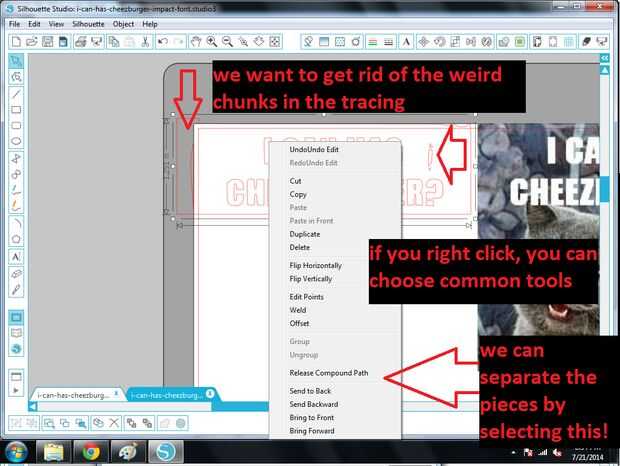Pick the Ellipse drawing tool
The image size is (620, 466).
pyautogui.click(x=16, y=141)
